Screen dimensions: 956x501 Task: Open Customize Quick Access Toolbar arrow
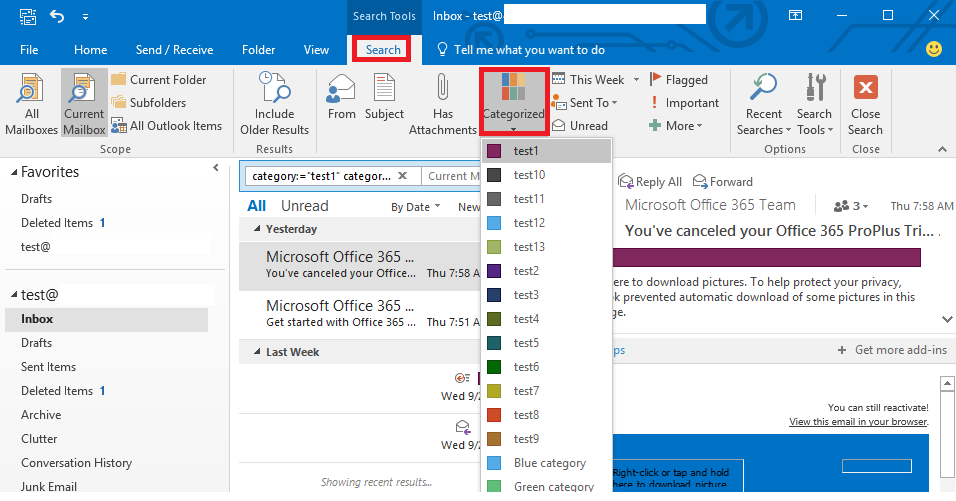(x=85, y=16)
